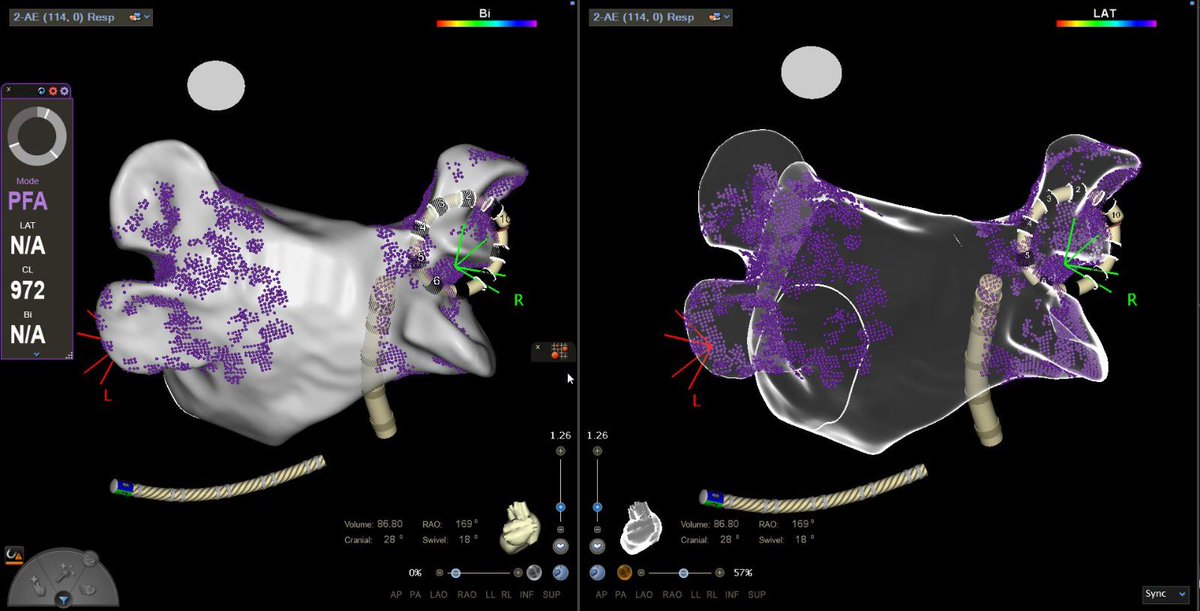1200x611 pixels.
Task: Click the right pane vertical zoom slider handle
Action: pyautogui.click(x=597, y=507)
